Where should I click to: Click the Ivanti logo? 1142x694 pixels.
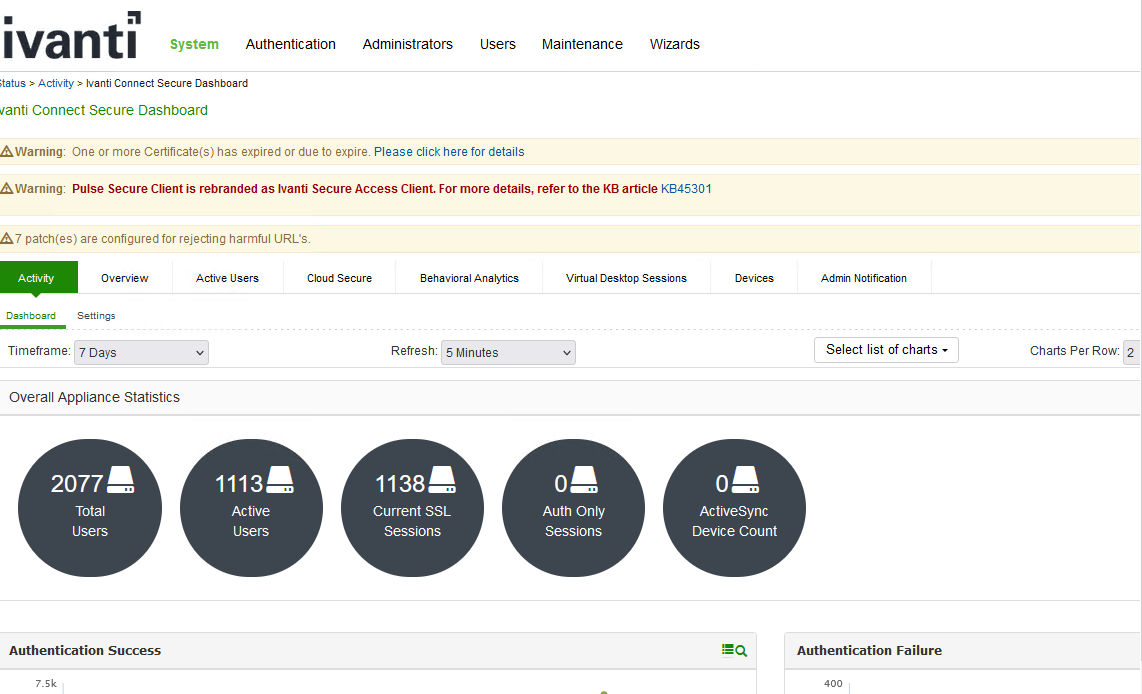point(70,37)
